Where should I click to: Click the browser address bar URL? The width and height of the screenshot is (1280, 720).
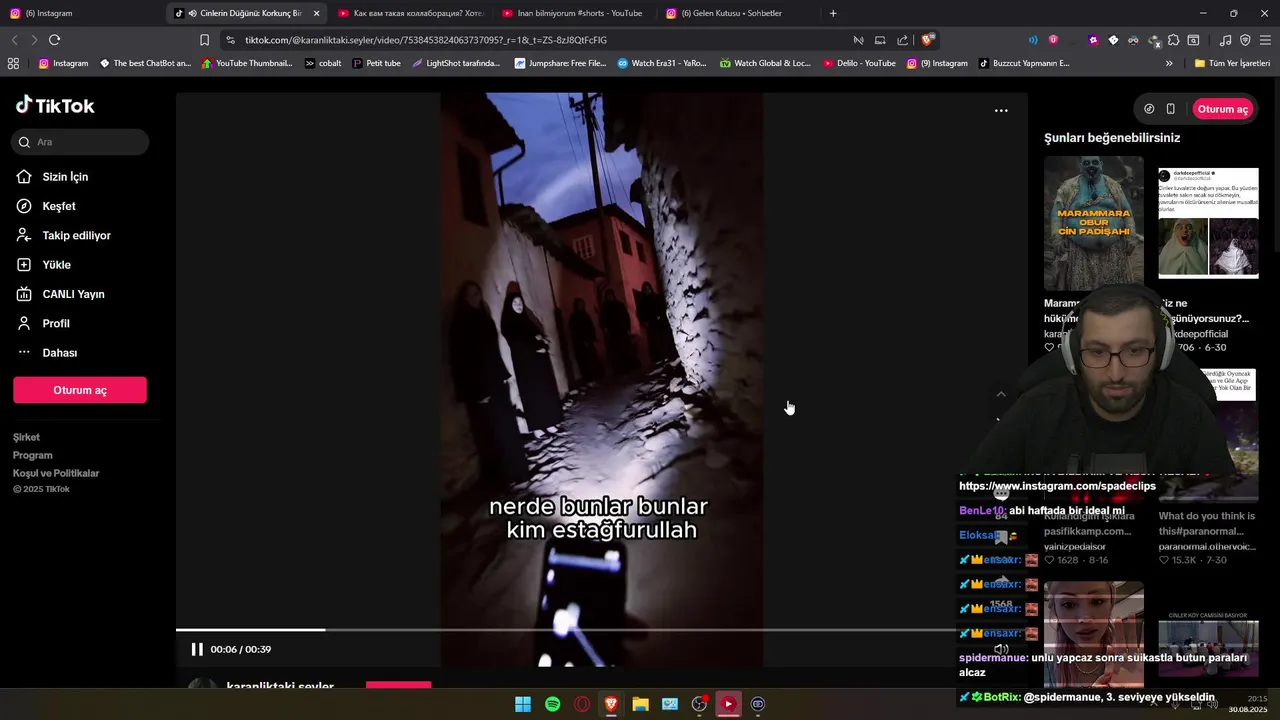[426, 40]
